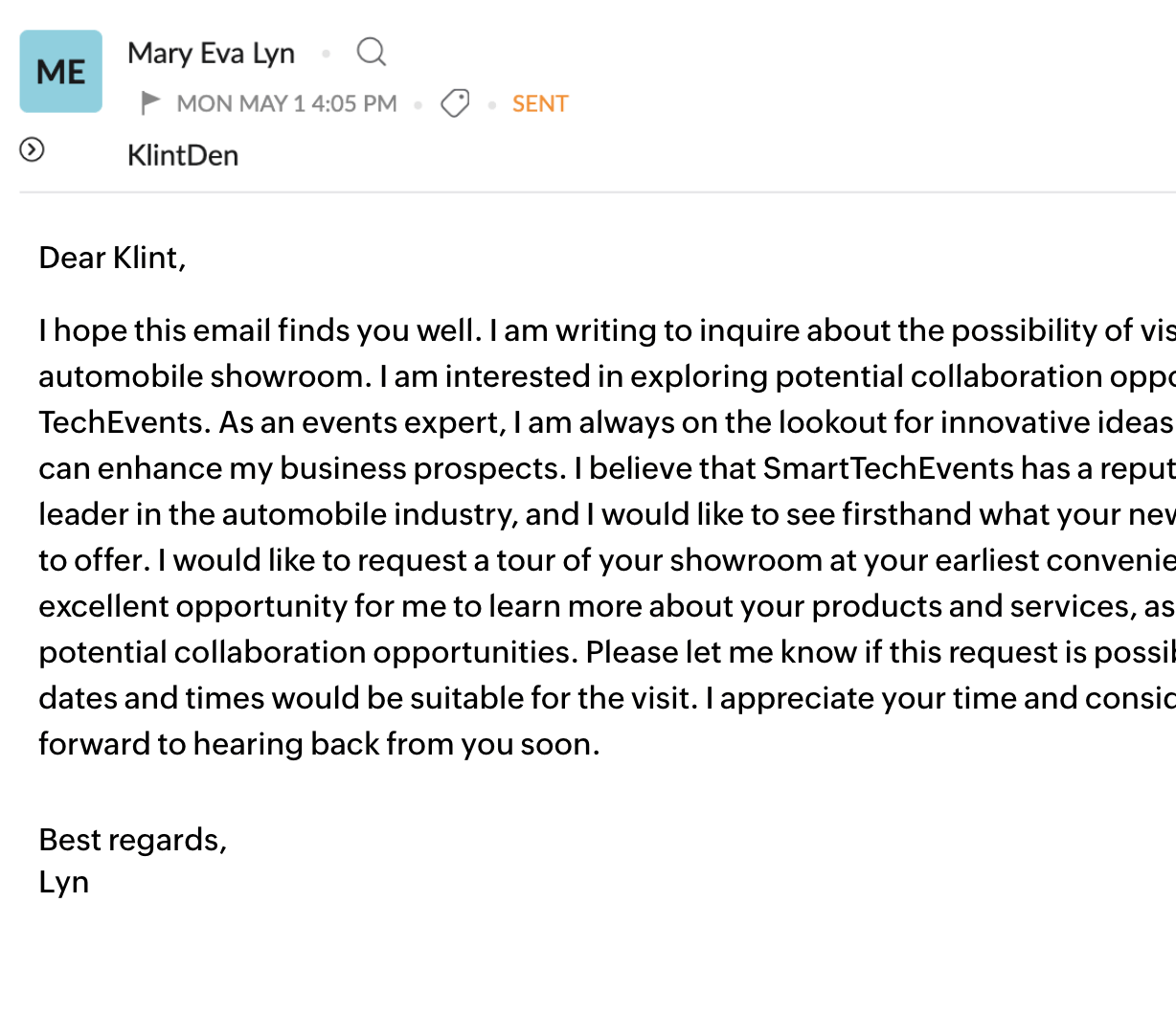The image size is (1176, 1015).
Task: Click "forward to hearing back from you soon."
Action: (319, 744)
